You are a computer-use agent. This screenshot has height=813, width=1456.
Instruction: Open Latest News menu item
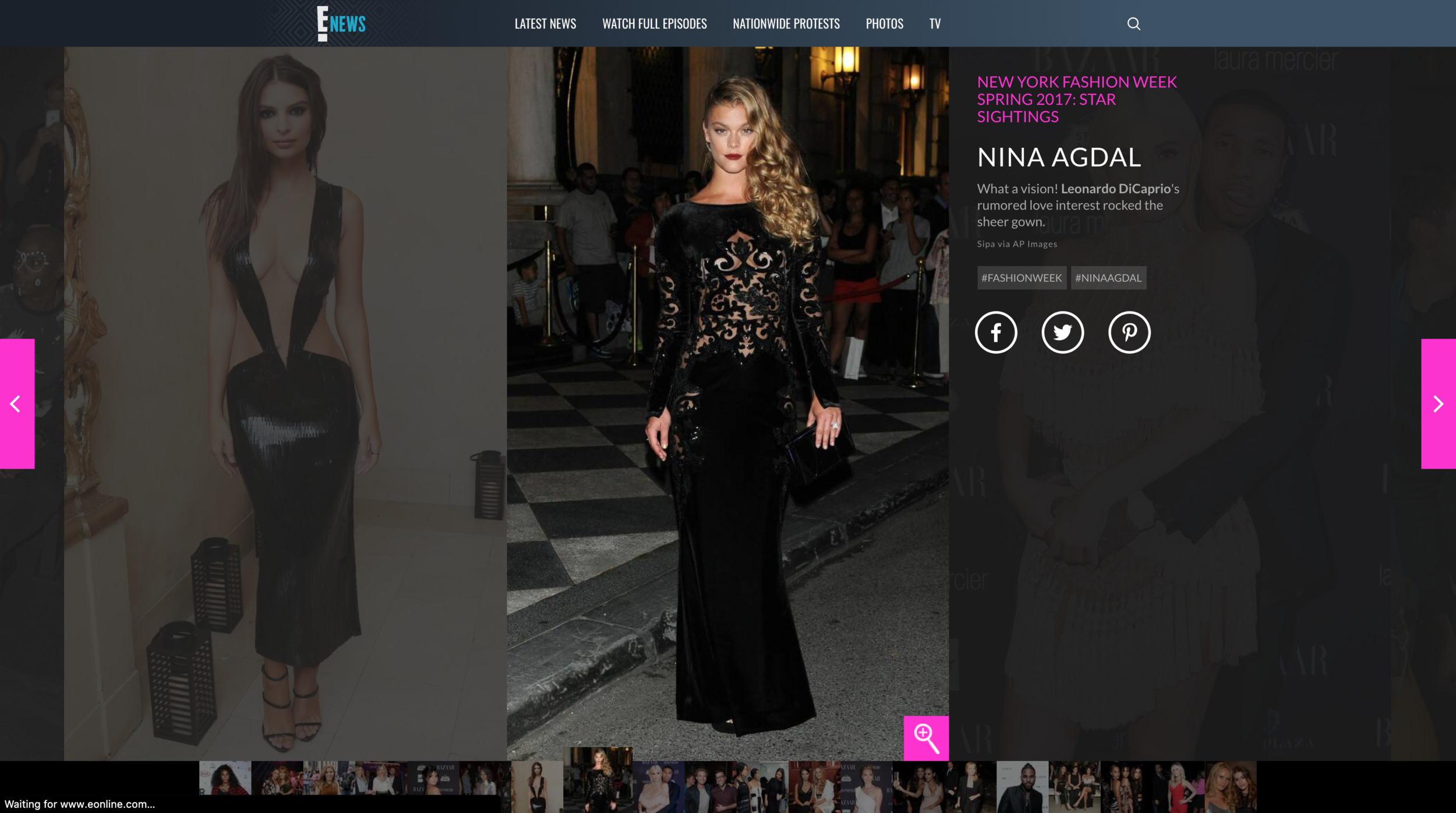click(x=545, y=23)
